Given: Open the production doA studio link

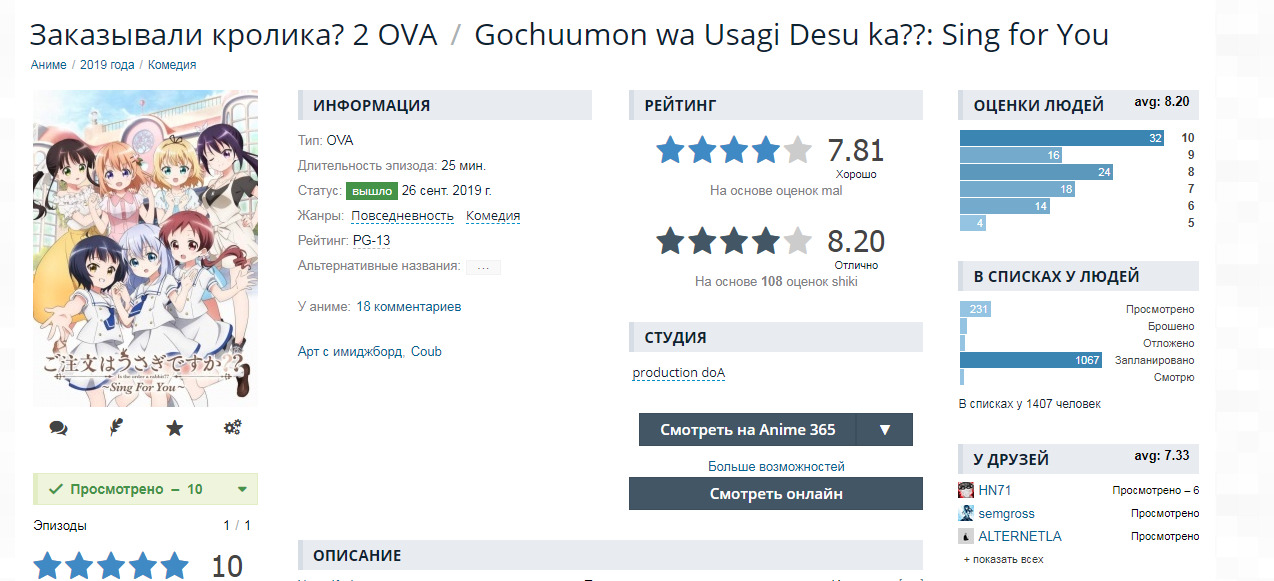Looking at the screenshot, I should pyautogui.click(x=678, y=373).
